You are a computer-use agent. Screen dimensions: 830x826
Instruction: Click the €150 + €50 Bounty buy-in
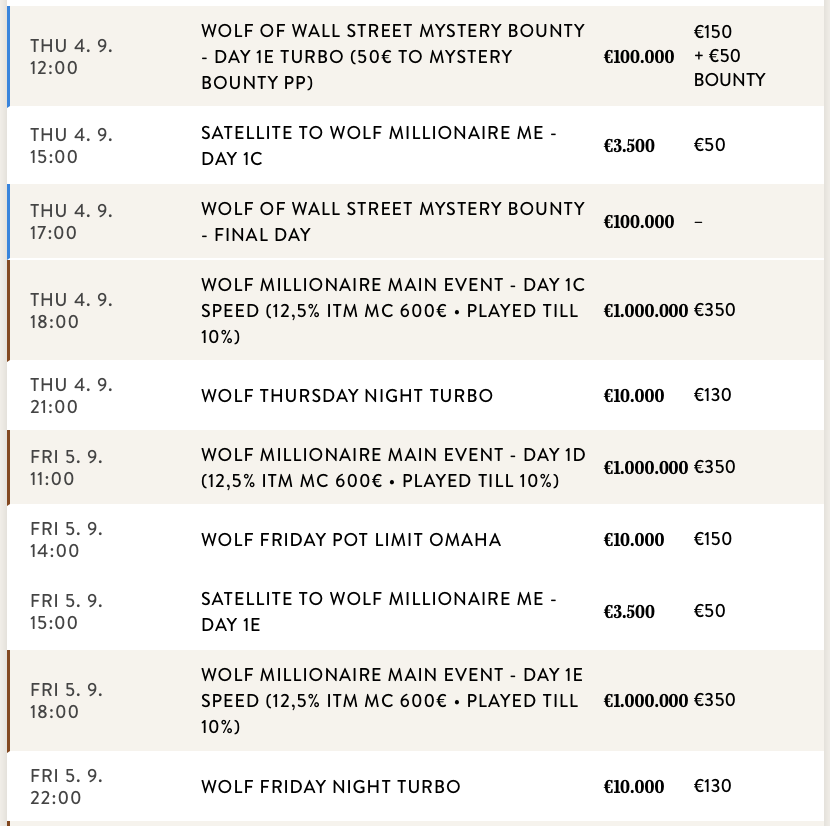click(729, 57)
